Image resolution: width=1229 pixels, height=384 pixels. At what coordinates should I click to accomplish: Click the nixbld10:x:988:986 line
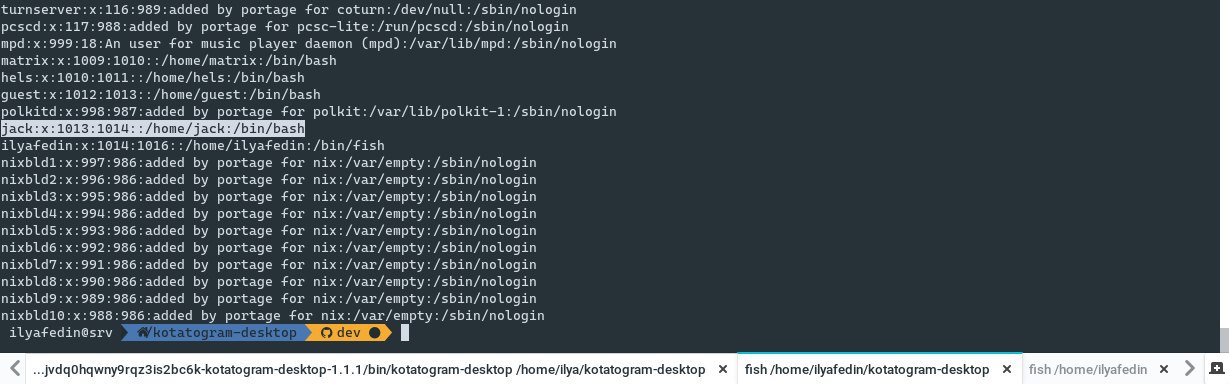coord(272,315)
